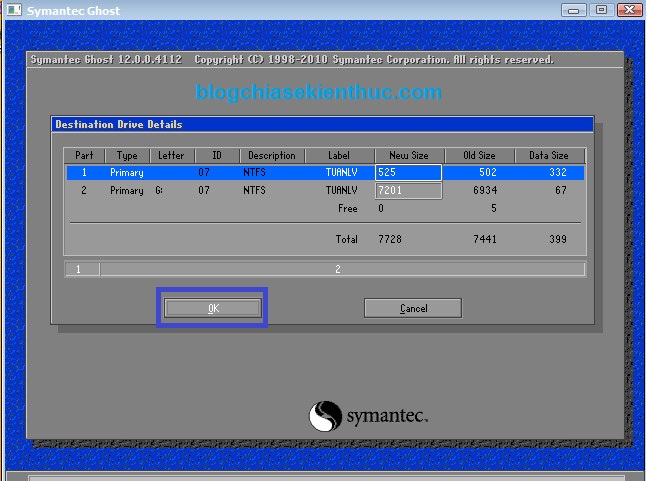The width and height of the screenshot is (646, 481).
Task: Click the ID column header
Action: coord(217,156)
